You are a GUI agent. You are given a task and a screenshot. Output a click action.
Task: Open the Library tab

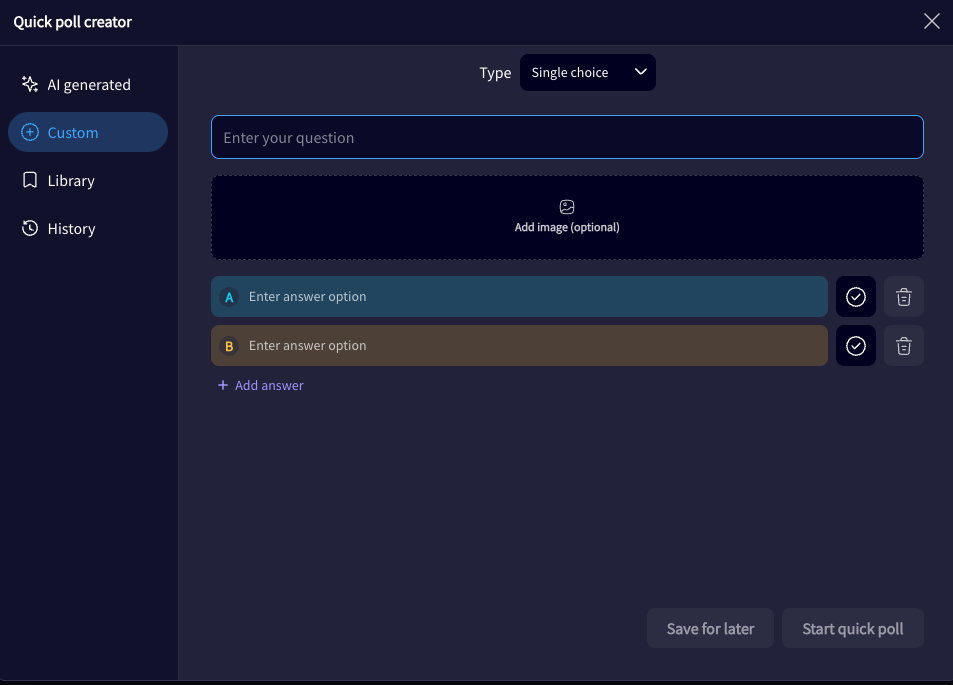71,181
